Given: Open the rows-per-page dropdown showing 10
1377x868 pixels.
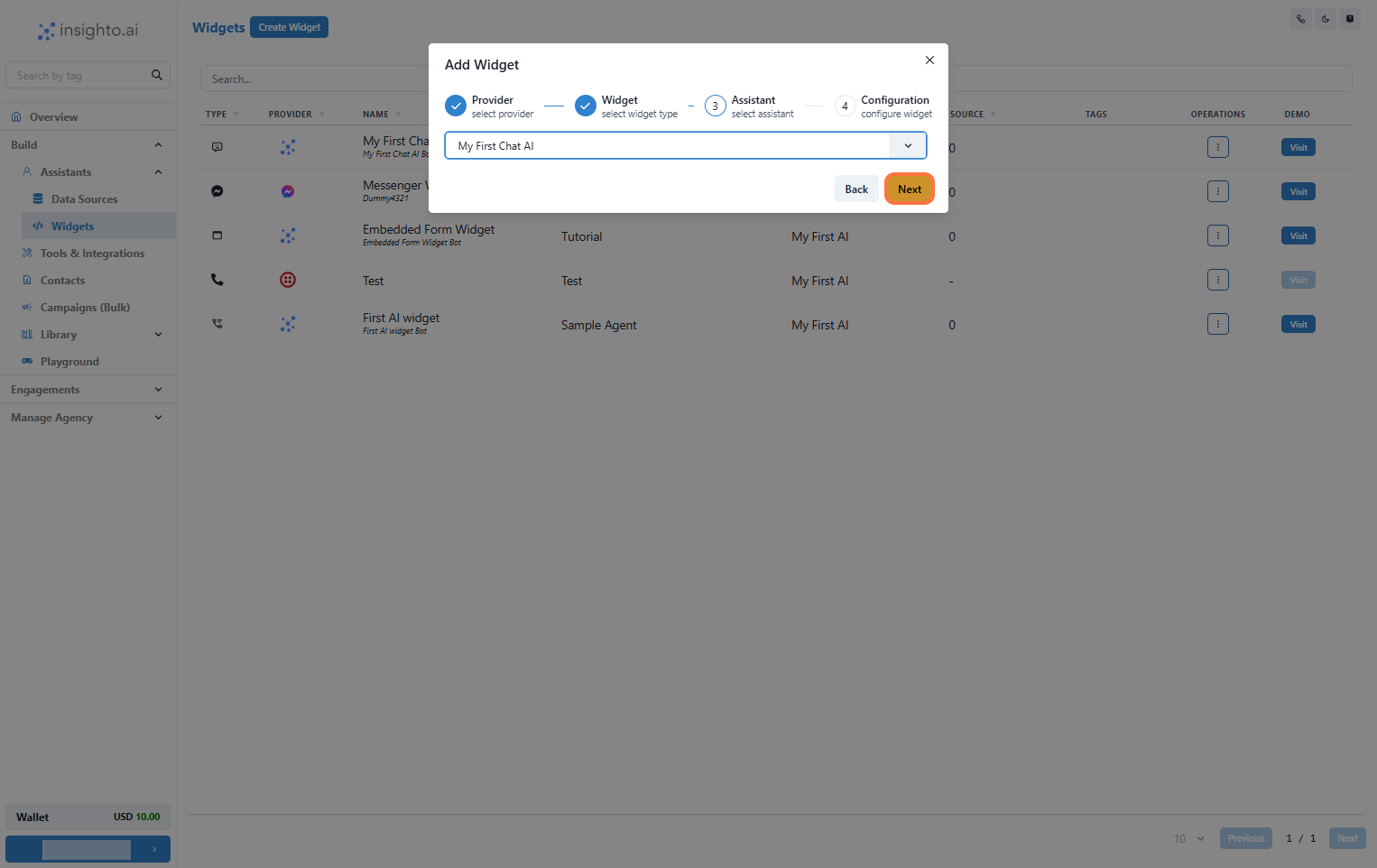Looking at the screenshot, I should (1188, 838).
